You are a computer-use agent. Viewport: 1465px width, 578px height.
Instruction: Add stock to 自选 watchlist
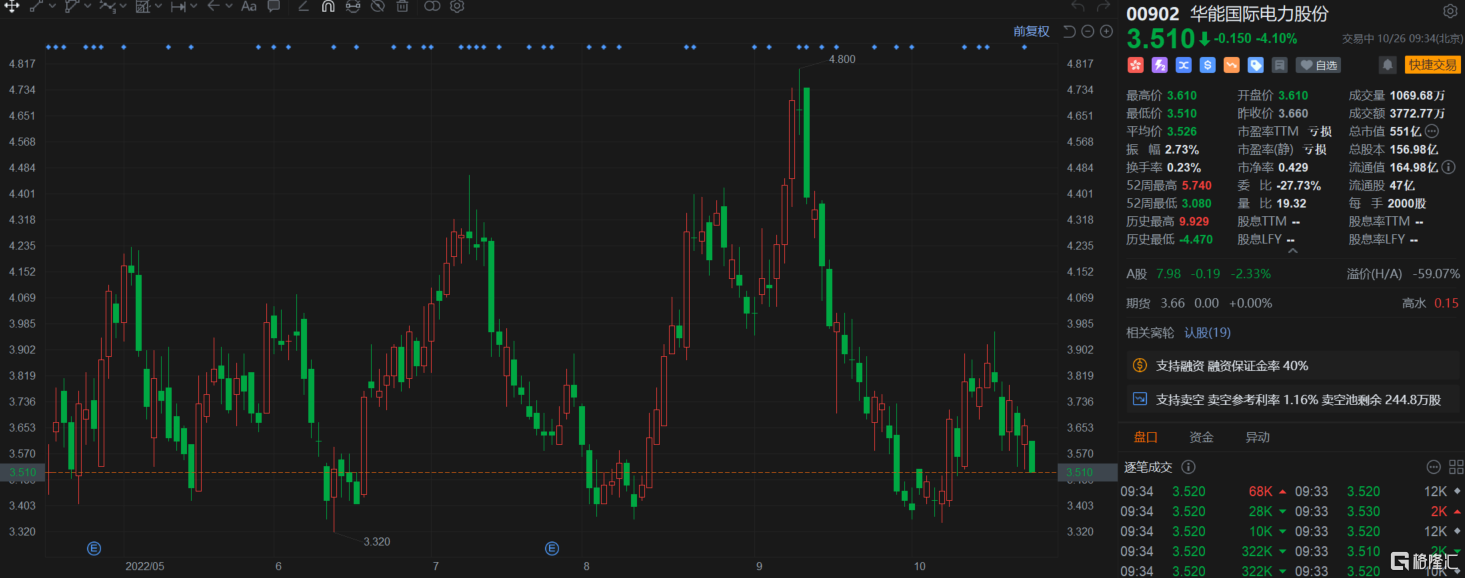coord(1318,65)
